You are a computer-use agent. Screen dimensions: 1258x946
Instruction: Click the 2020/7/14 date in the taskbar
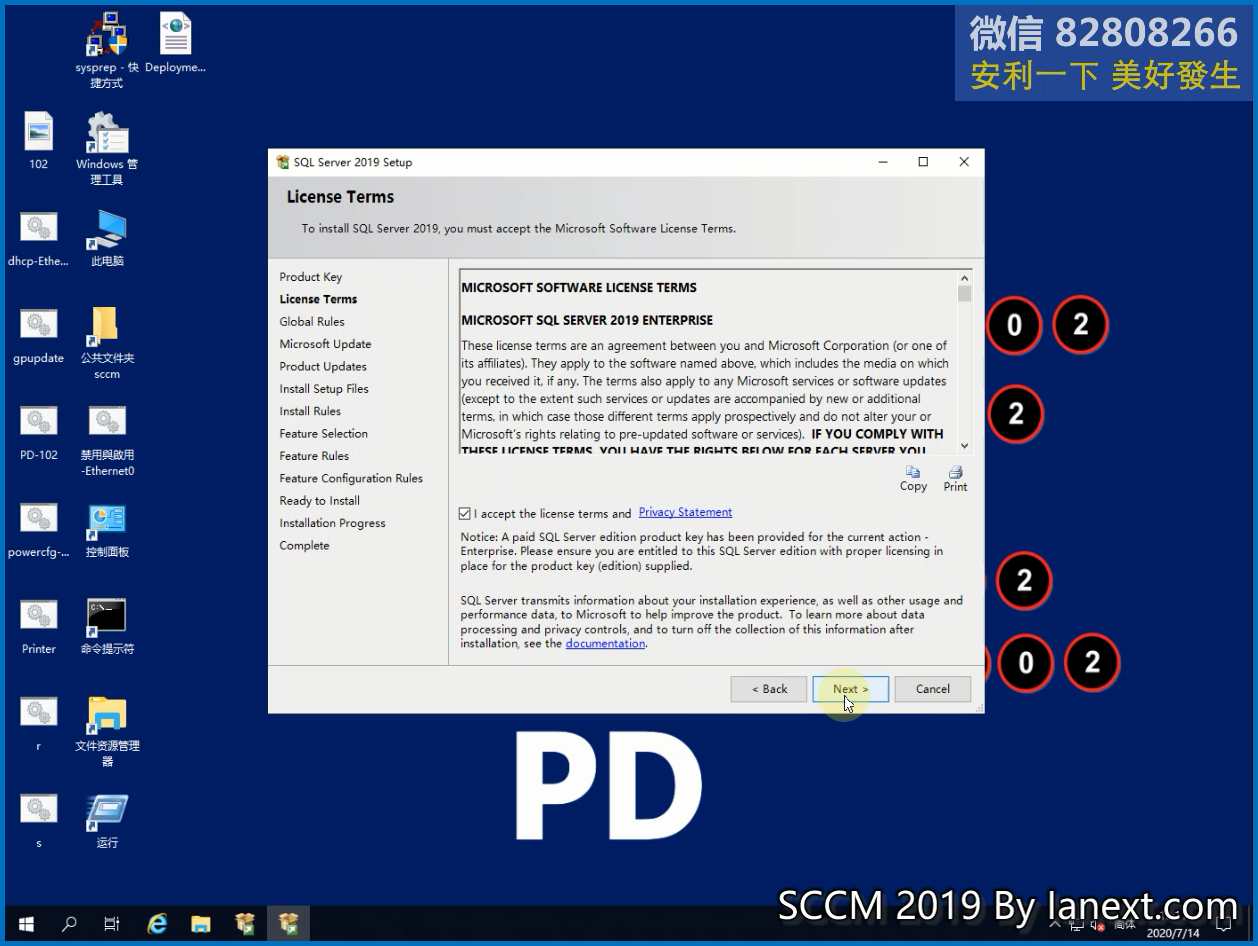tap(1173, 933)
